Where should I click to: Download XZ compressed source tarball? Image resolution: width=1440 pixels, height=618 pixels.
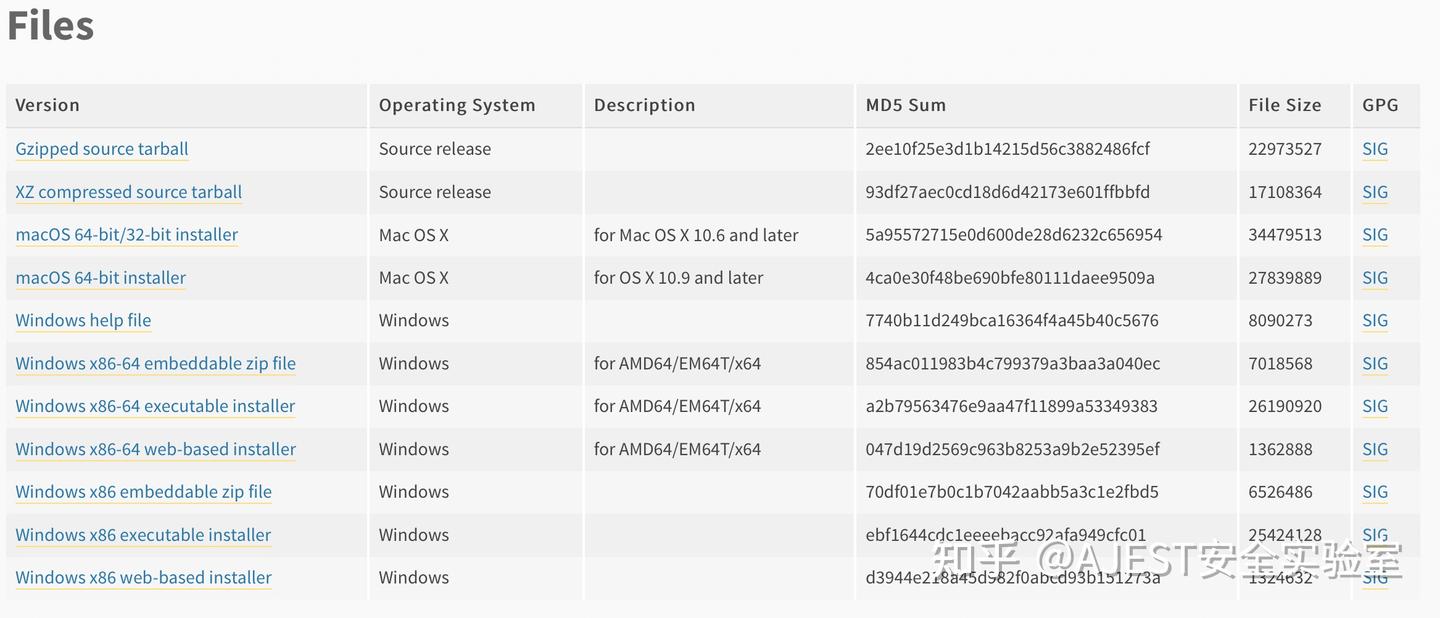point(129,192)
